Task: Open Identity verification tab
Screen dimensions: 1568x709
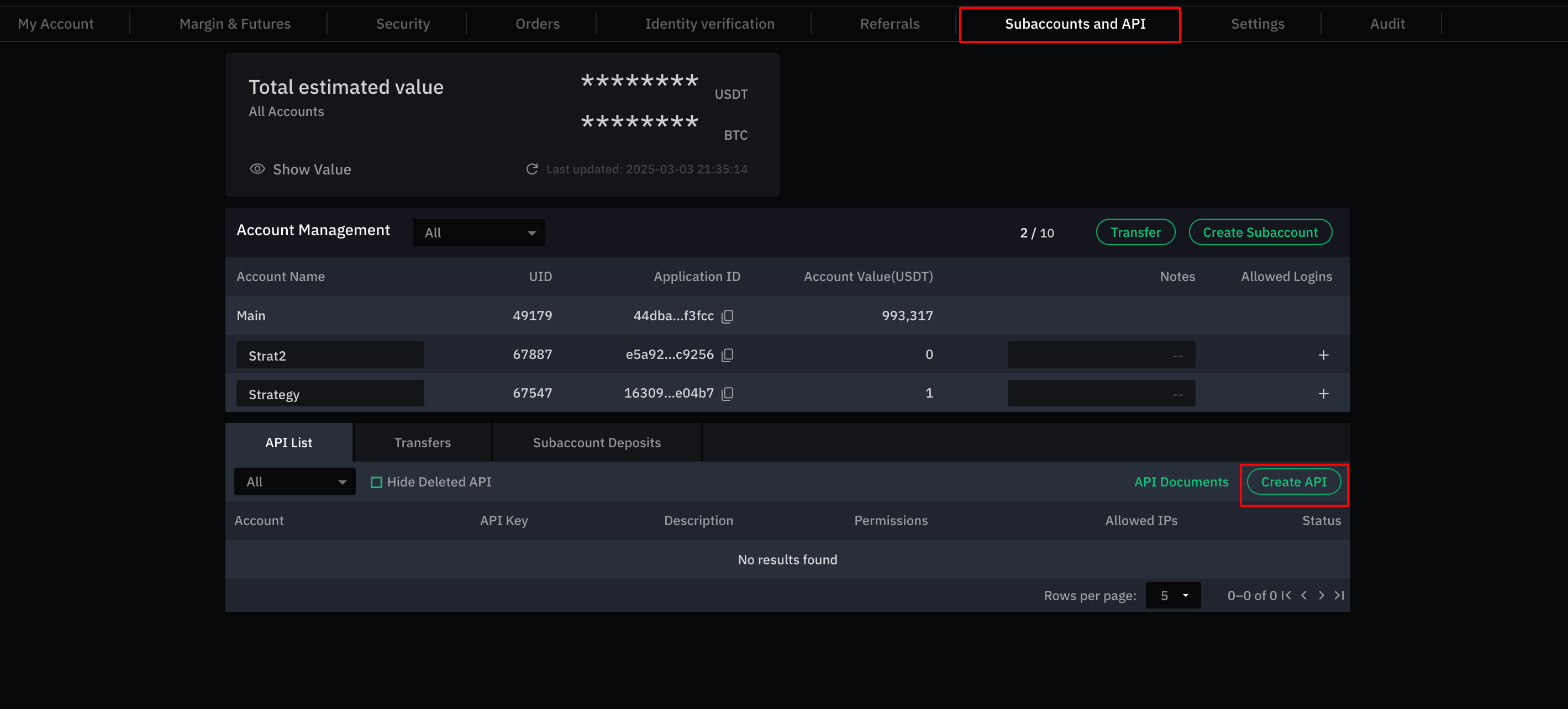Action: pyautogui.click(x=710, y=24)
